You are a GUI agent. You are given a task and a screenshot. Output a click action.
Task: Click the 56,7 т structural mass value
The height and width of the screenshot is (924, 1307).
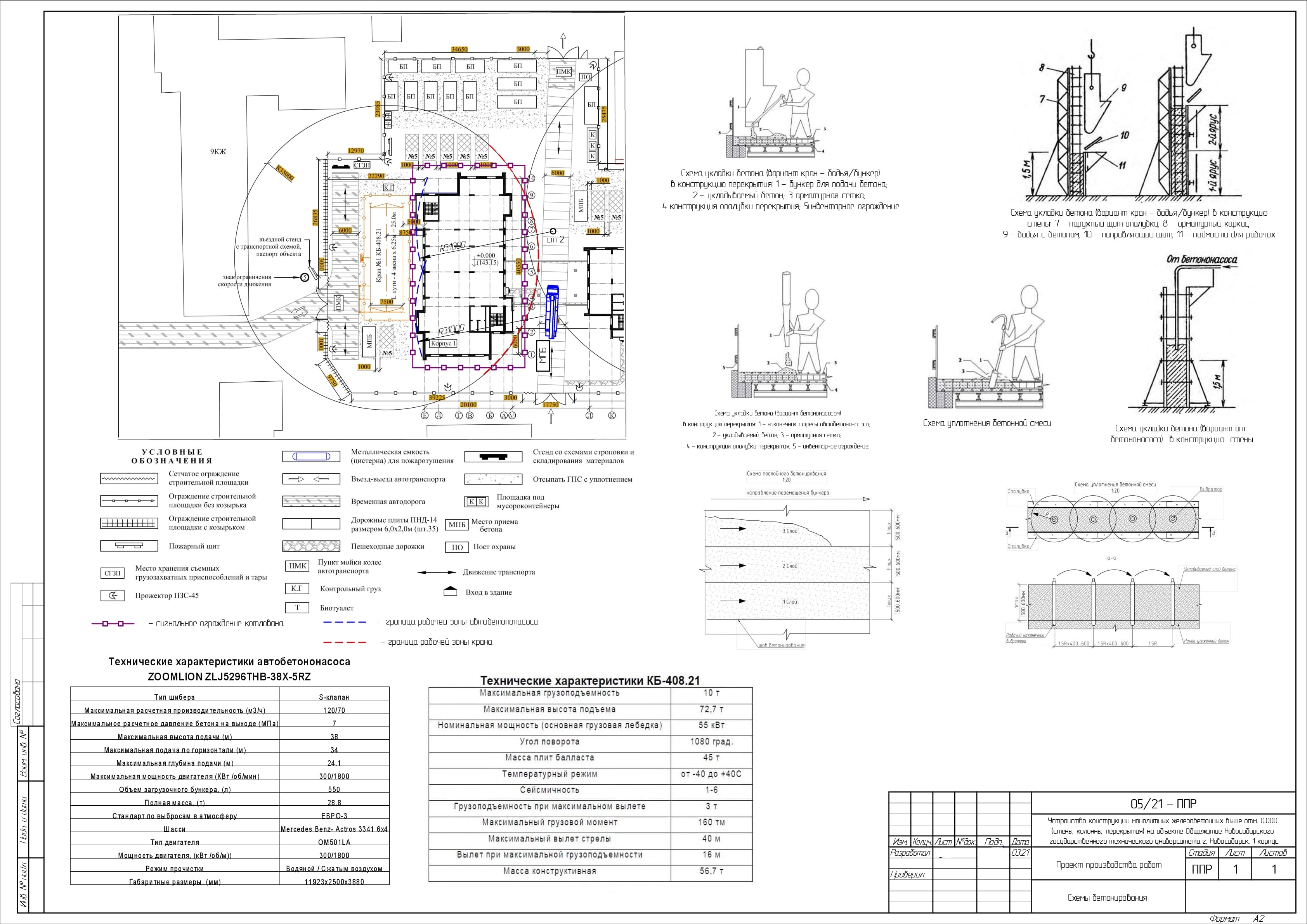click(x=712, y=871)
